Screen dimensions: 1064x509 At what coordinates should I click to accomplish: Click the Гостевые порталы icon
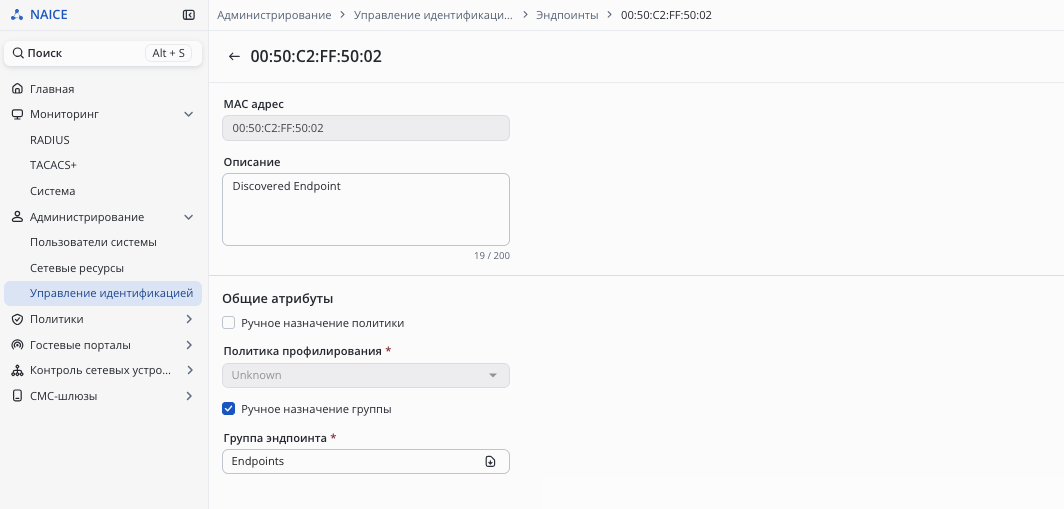[x=17, y=345]
